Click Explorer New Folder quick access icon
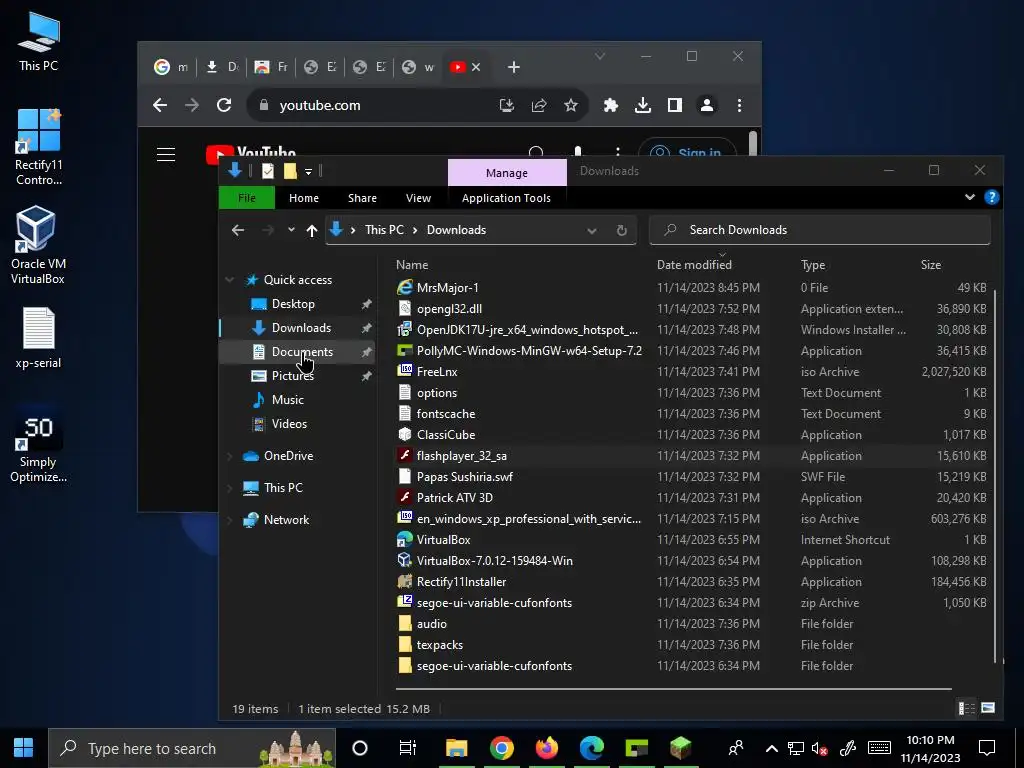Screen dimensions: 1024x768 pos(290,171)
